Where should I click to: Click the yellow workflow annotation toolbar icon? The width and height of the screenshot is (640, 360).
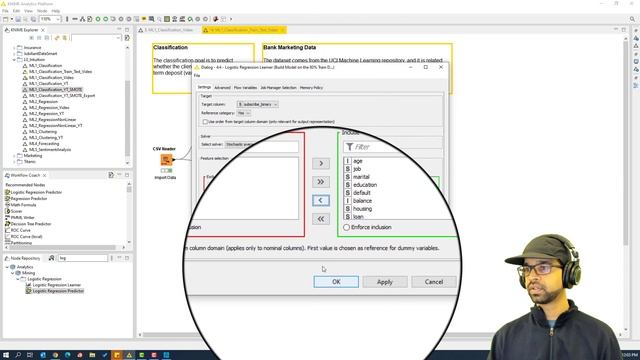tap(144, 19)
